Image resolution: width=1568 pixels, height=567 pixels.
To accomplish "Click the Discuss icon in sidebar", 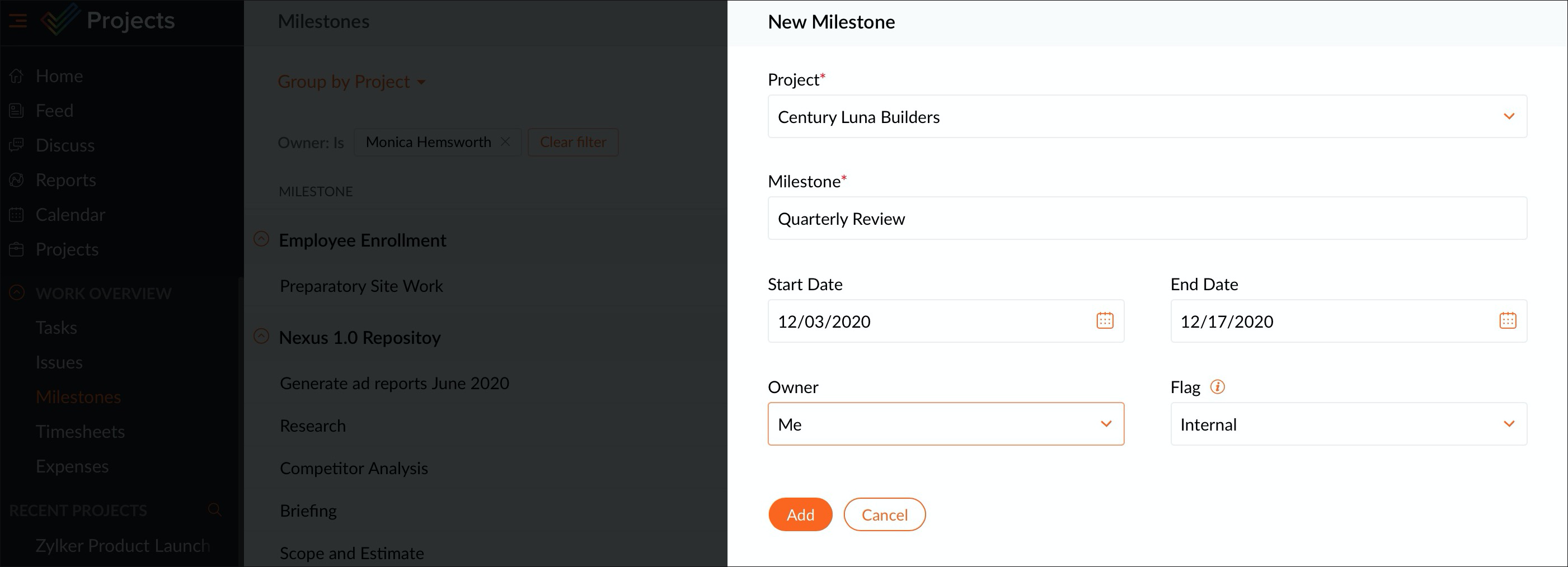I will (16, 145).
